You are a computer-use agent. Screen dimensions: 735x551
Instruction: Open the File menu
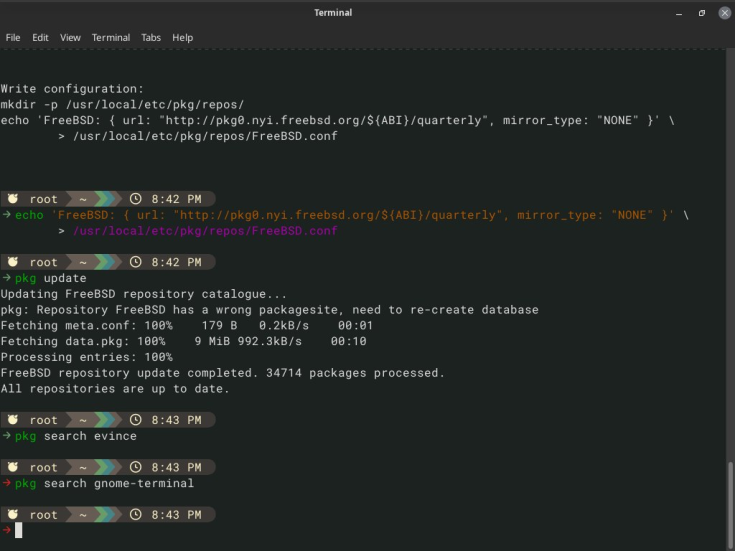tap(13, 37)
